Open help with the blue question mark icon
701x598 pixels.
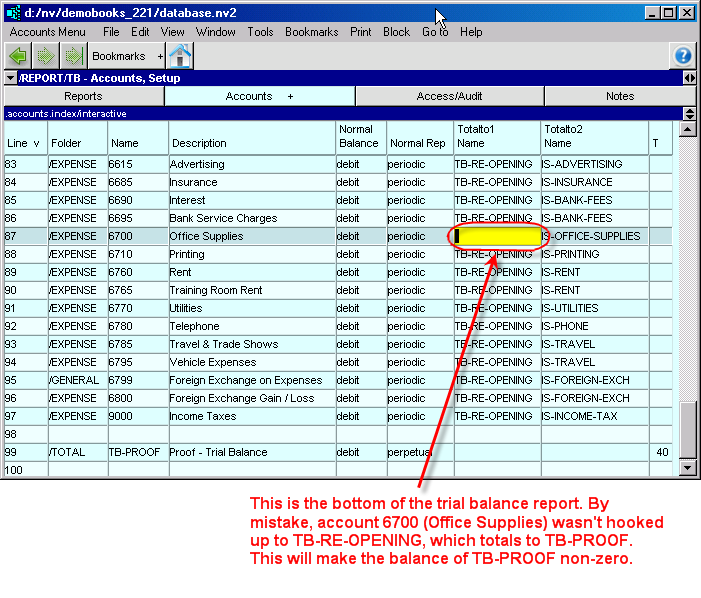[x=684, y=56]
